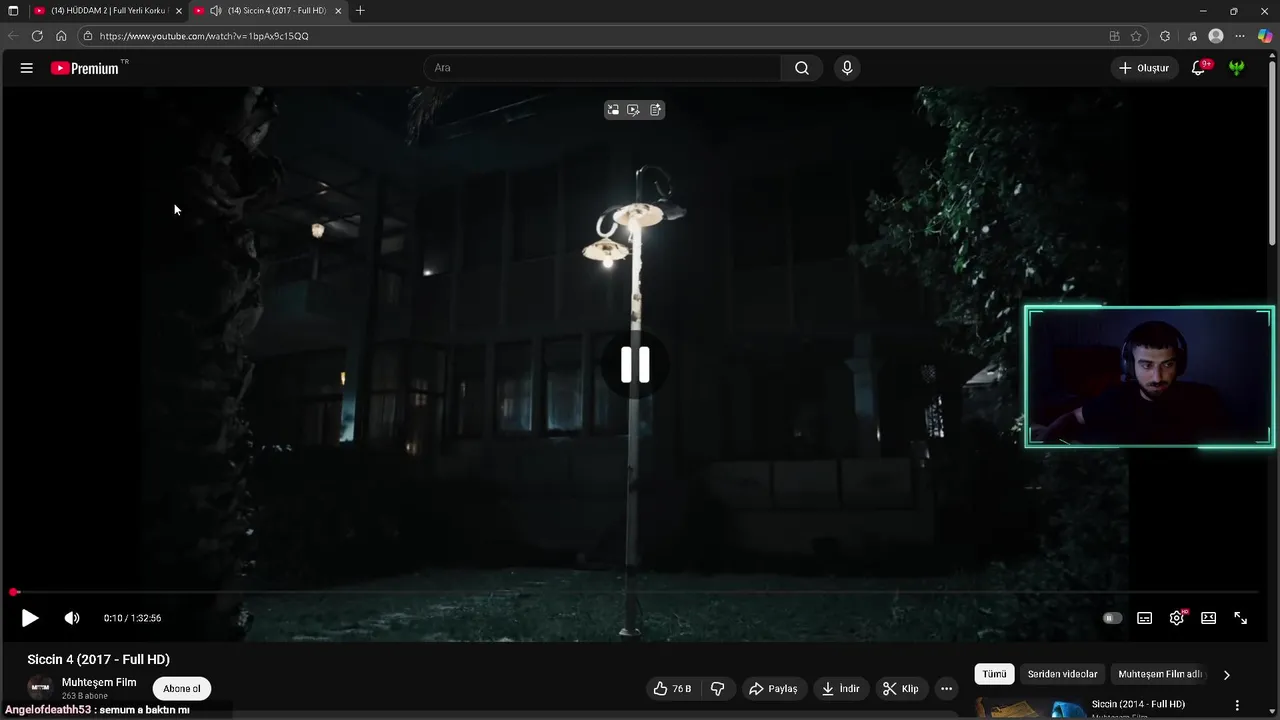Create a clip with Klip
Screen dimensions: 1280x720
pos(900,689)
